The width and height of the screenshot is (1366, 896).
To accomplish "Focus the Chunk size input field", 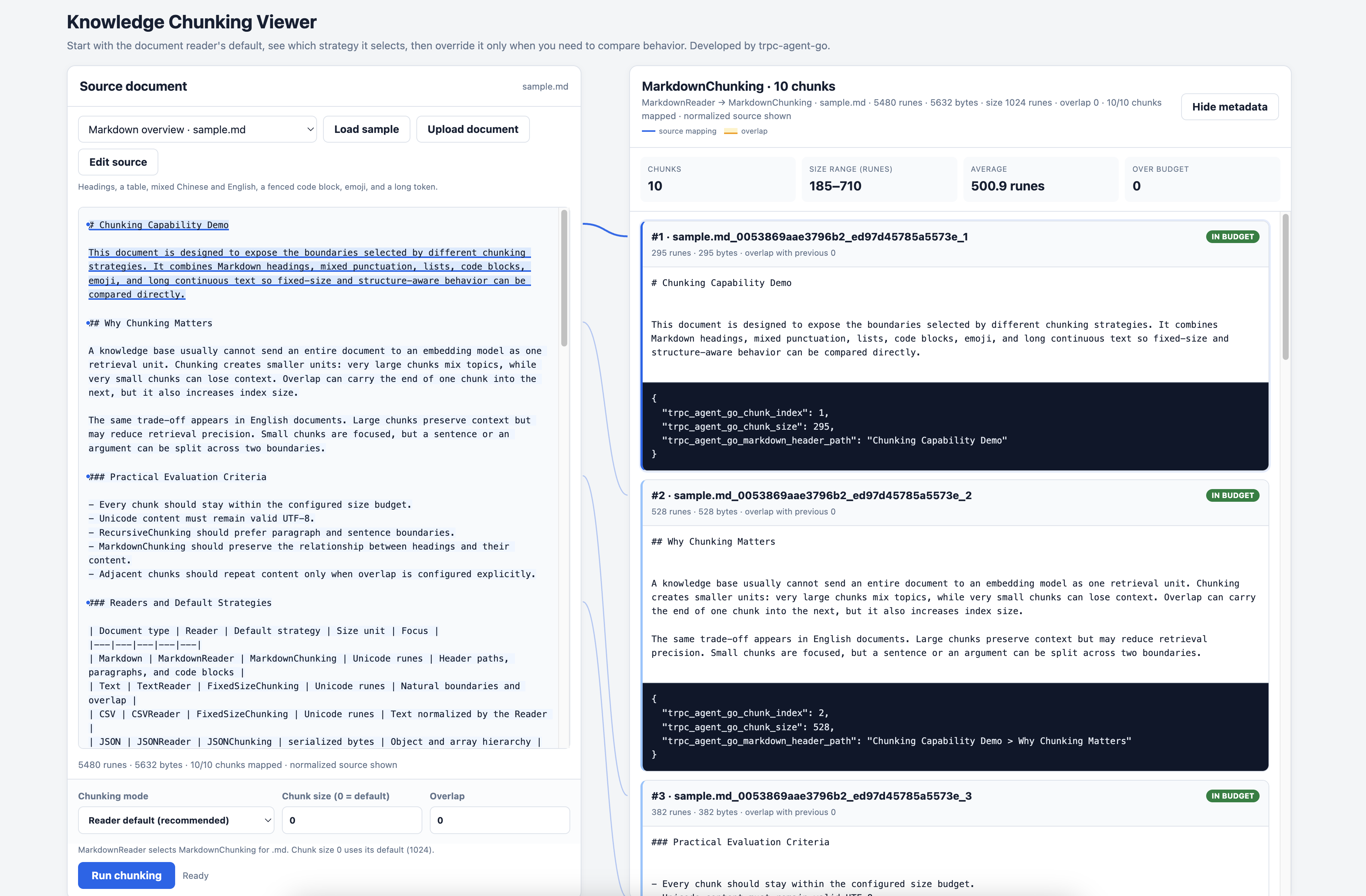I will coord(352,820).
